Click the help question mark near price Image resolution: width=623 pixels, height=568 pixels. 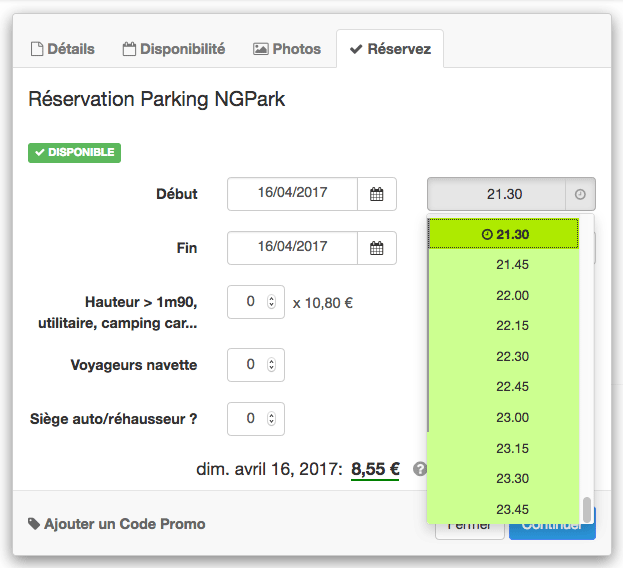(x=420, y=469)
